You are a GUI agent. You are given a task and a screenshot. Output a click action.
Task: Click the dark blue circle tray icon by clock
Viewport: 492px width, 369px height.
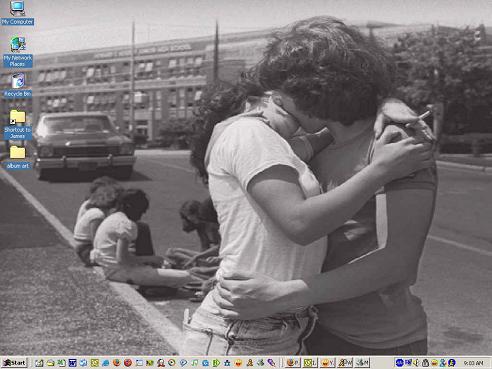tap(451, 363)
